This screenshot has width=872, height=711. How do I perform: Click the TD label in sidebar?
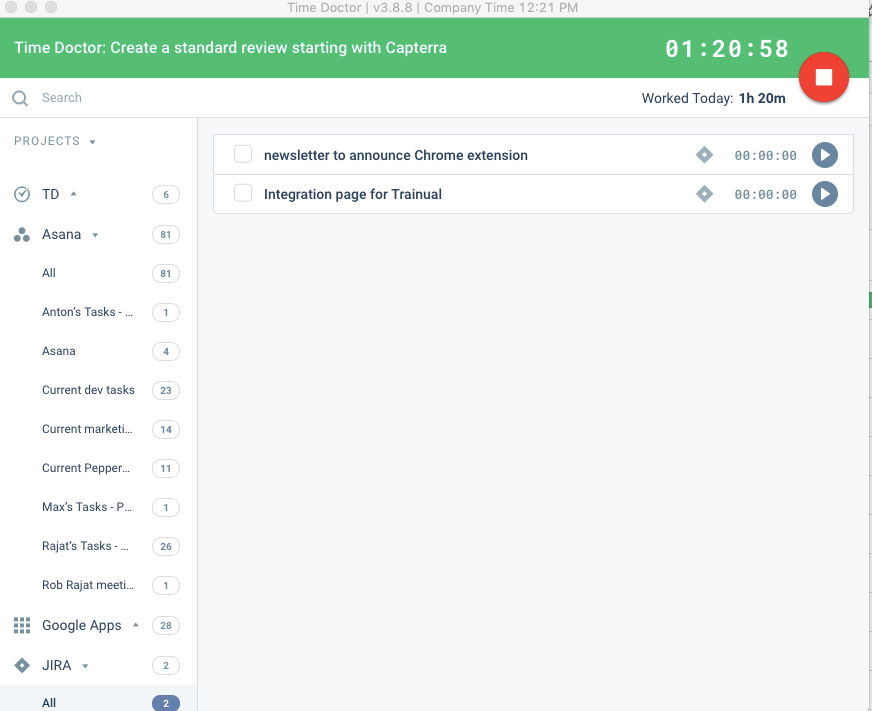point(51,194)
